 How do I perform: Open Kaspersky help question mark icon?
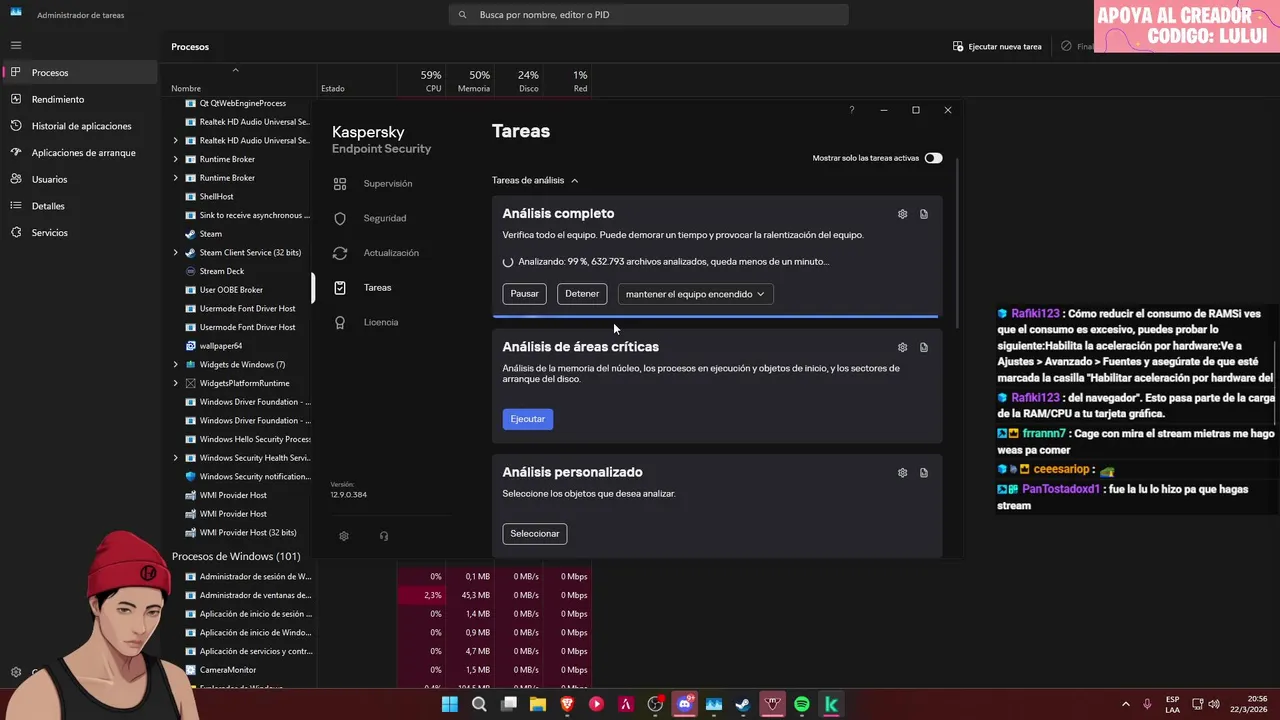852,110
